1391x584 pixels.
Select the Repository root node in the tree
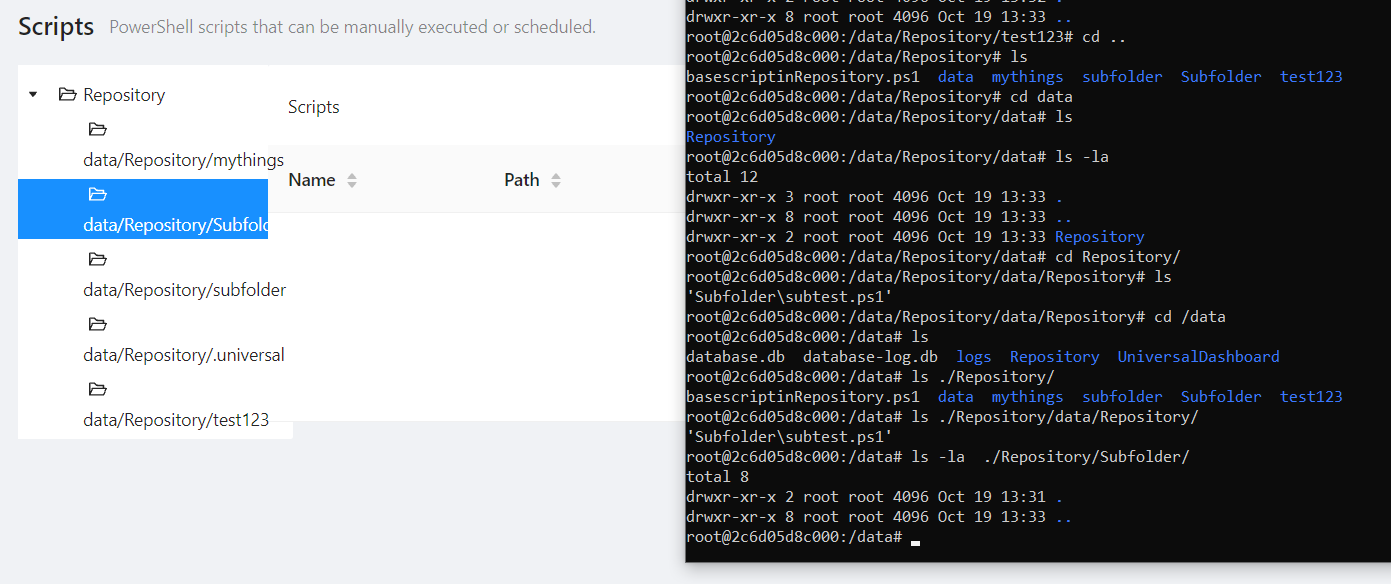pyautogui.click(x=124, y=94)
